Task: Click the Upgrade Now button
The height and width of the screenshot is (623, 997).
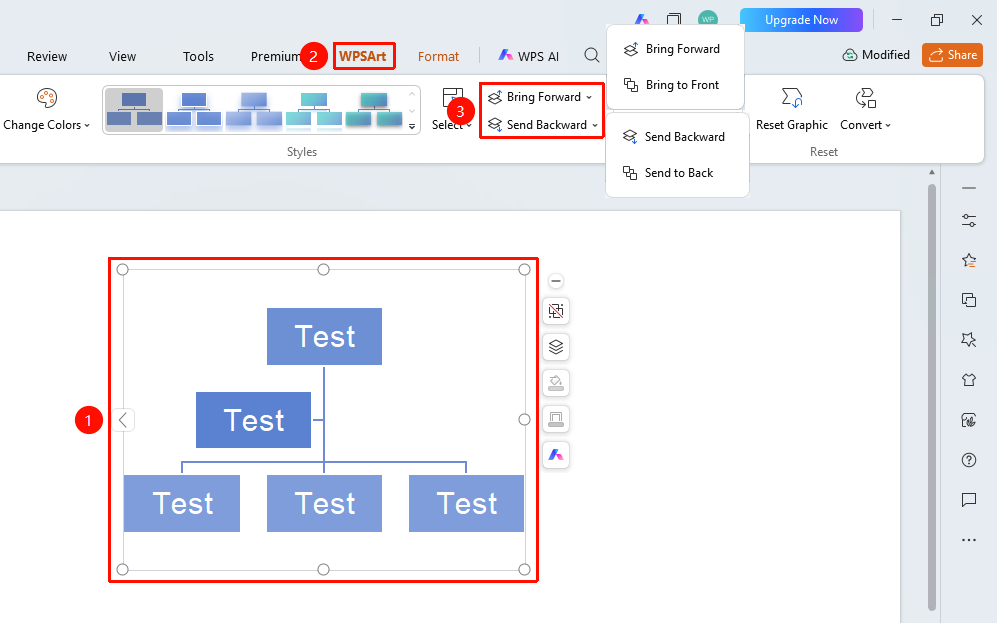Action: tap(801, 20)
